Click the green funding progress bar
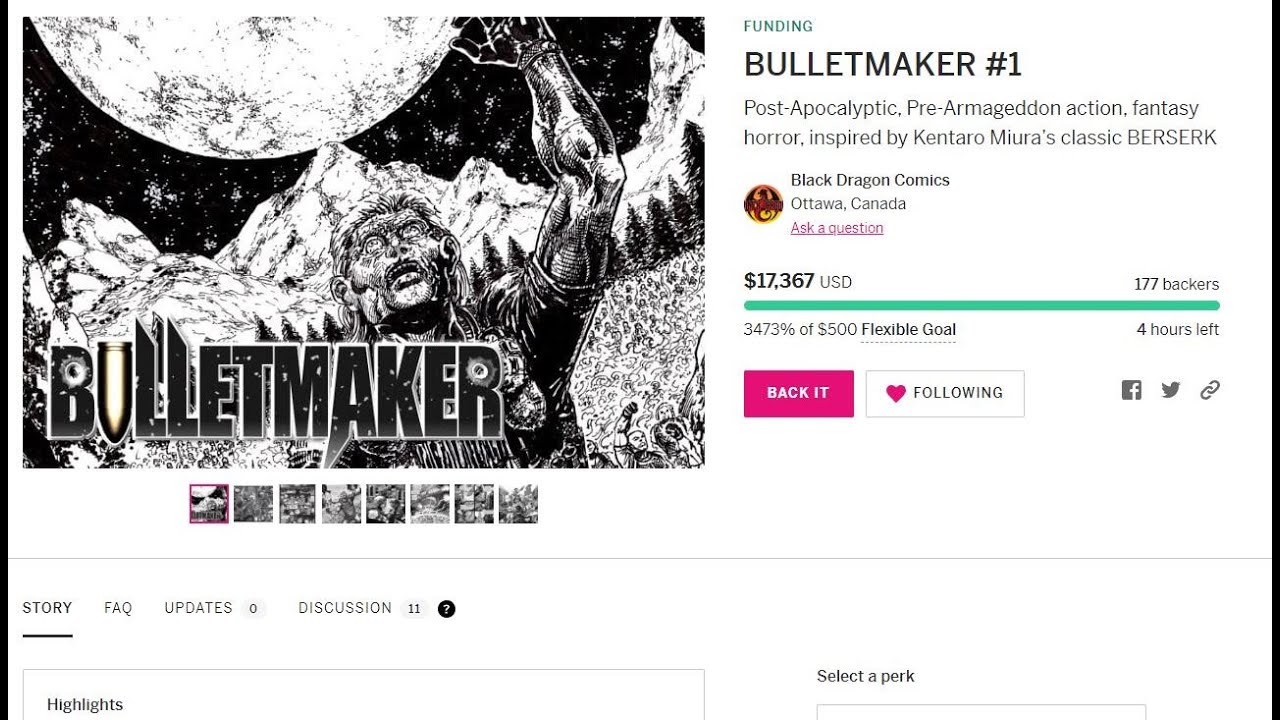 point(981,306)
